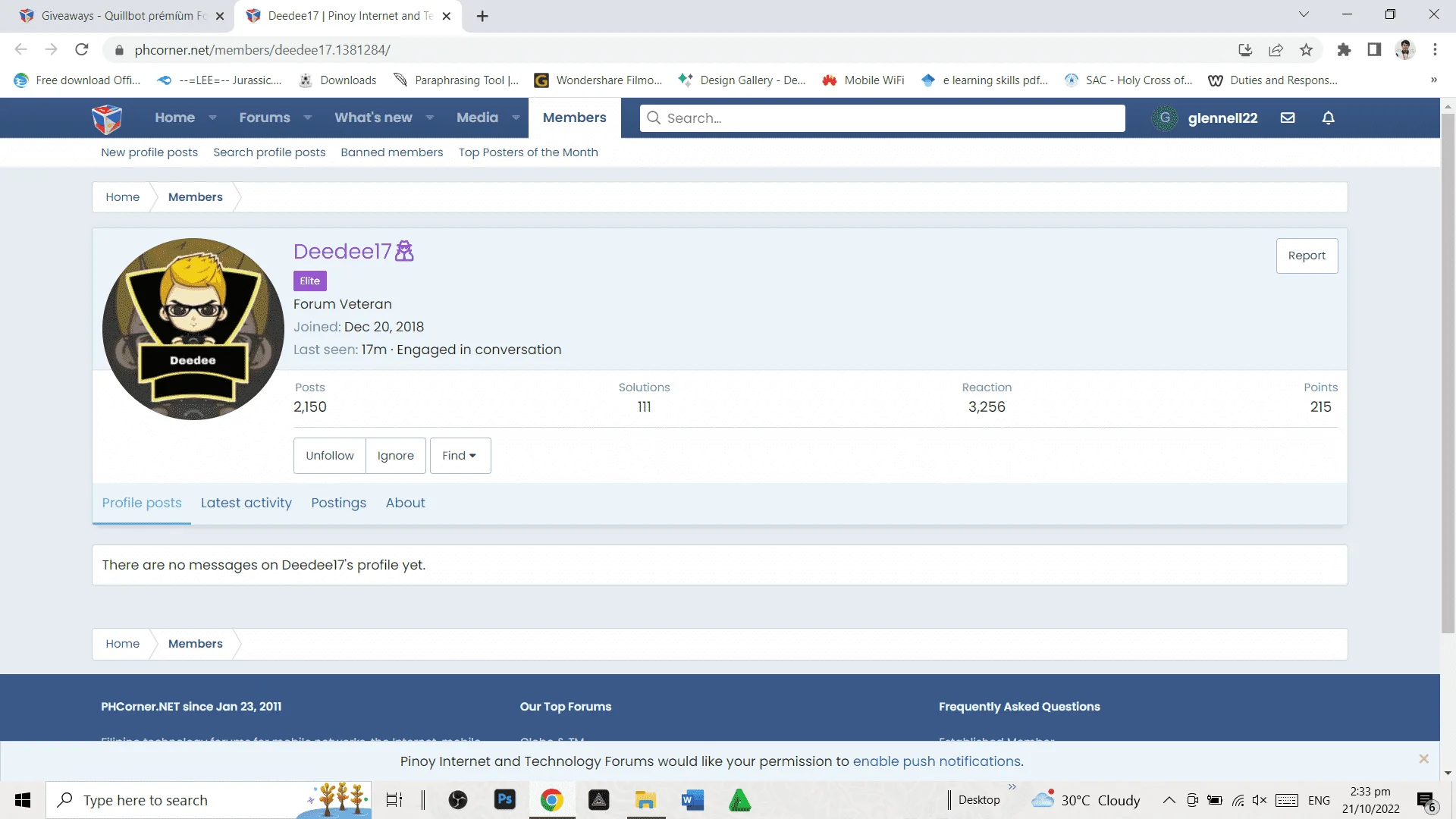Expand the What's new dropdown arrow

(x=430, y=118)
